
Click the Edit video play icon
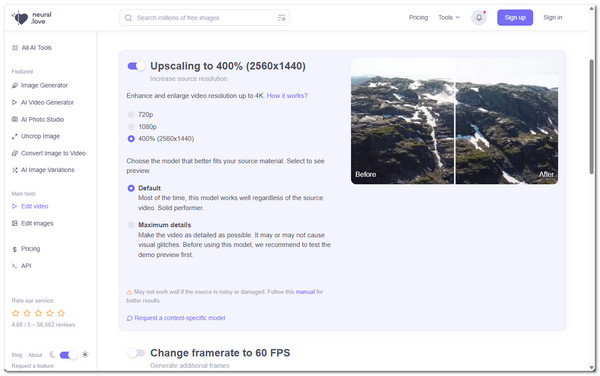point(15,206)
